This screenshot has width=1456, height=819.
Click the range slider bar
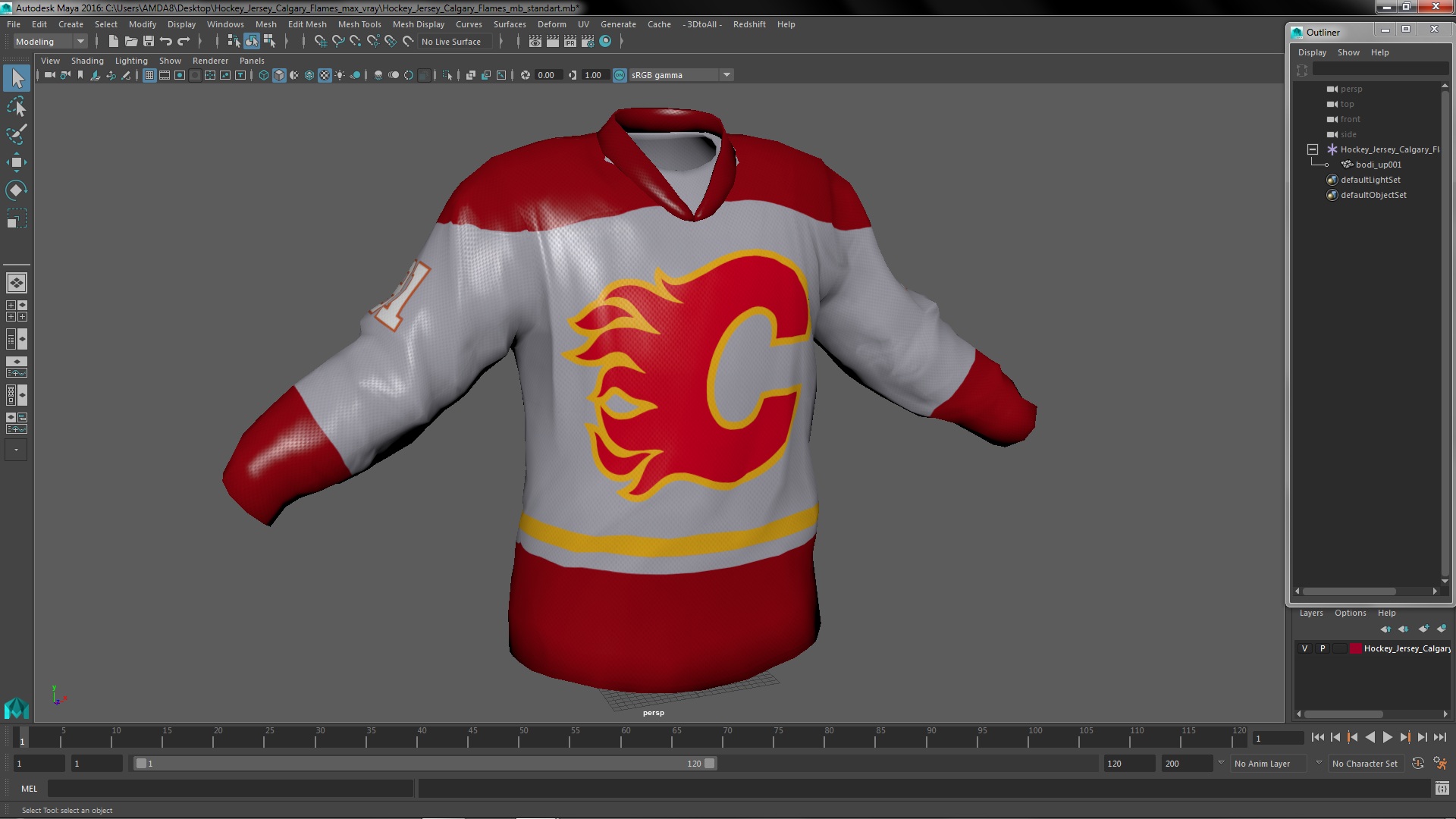(425, 764)
